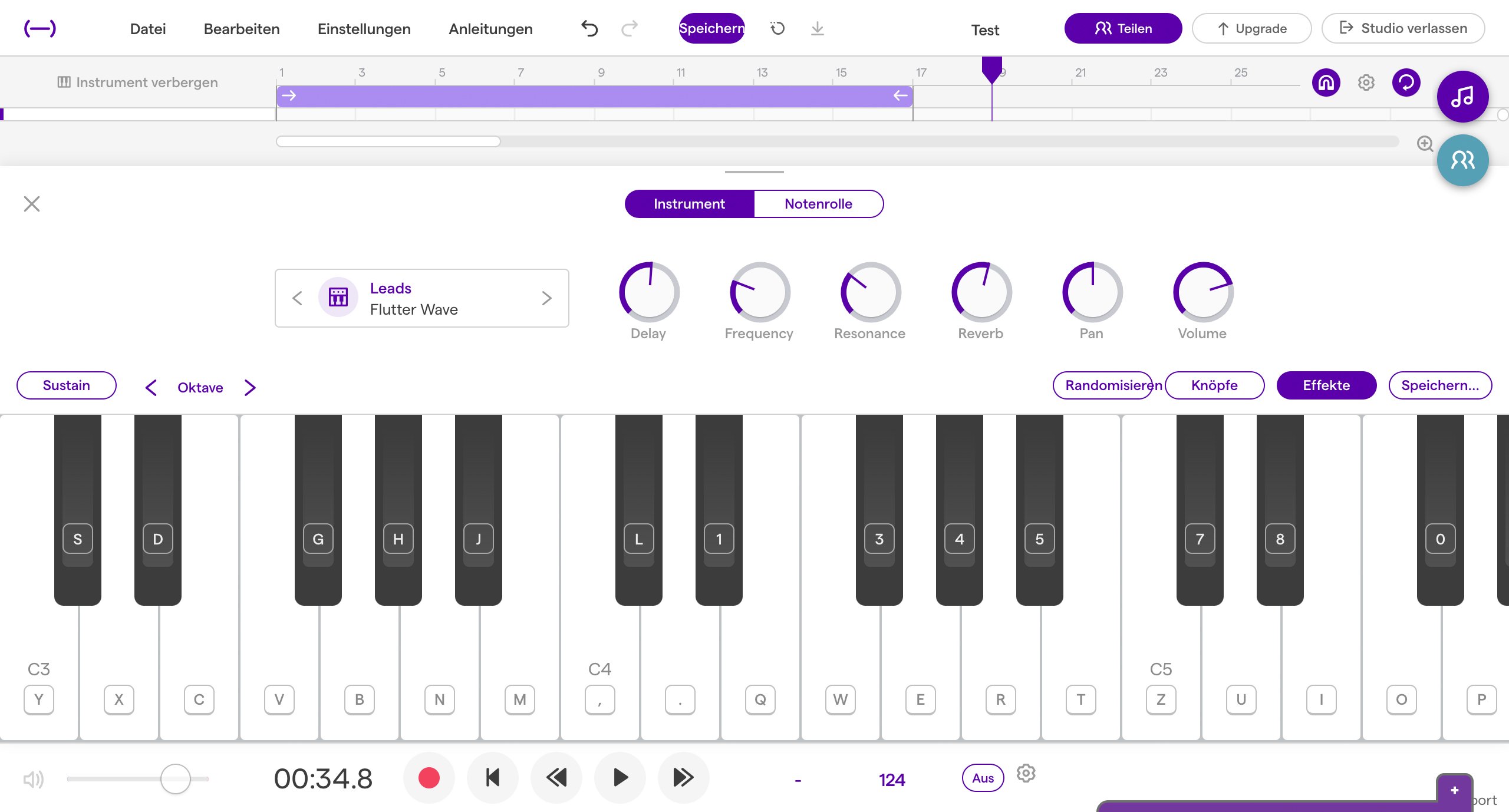Click the Reverb knob
The image size is (1509, 812).
coord(981,292)
